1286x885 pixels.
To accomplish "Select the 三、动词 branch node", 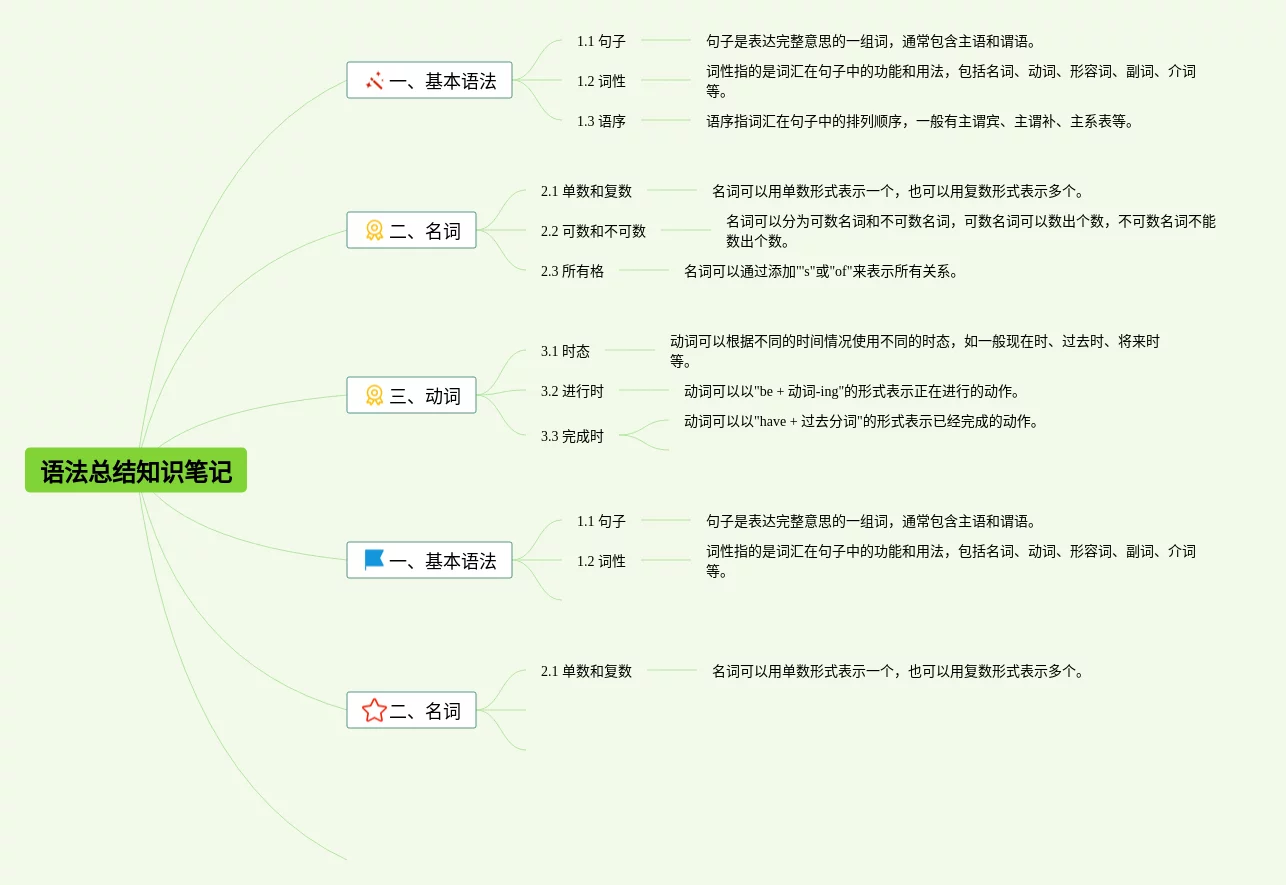I will pos(411,396).
